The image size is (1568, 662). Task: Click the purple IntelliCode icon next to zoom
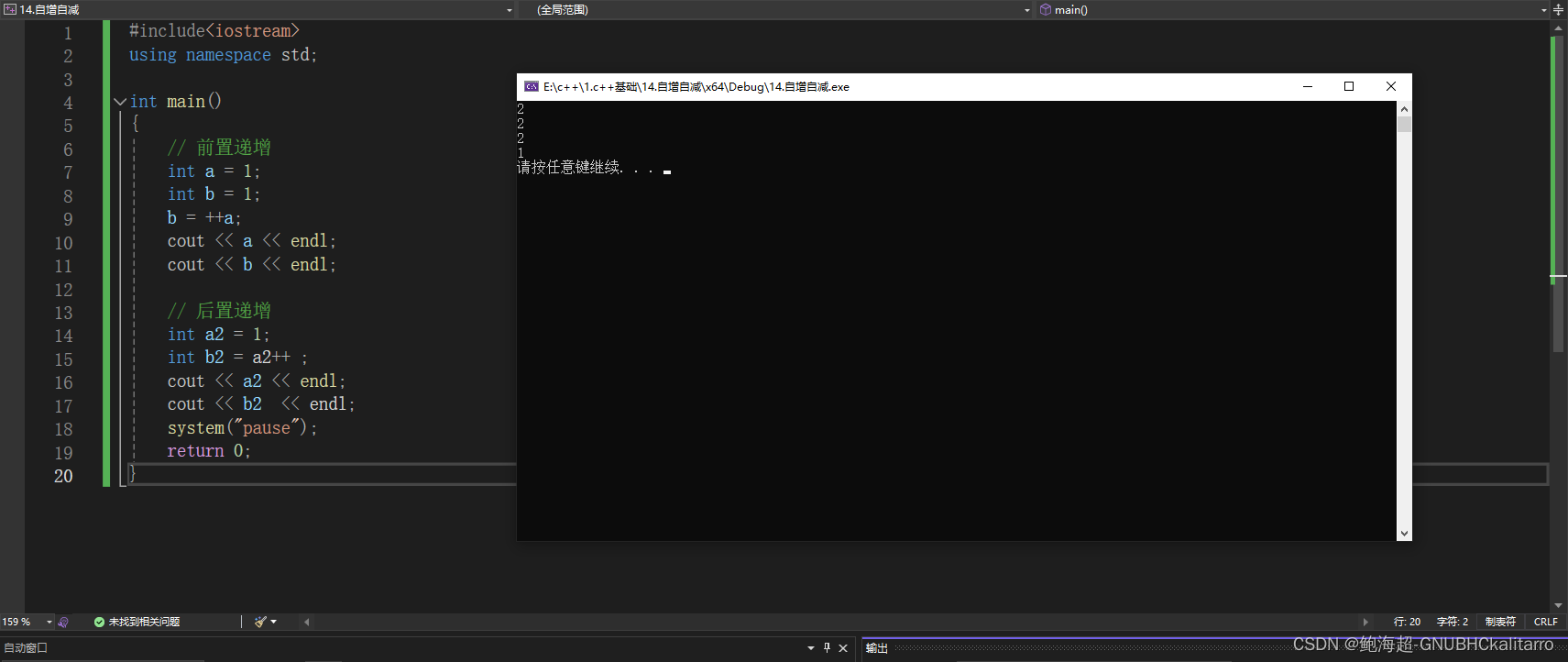[63, 622]
